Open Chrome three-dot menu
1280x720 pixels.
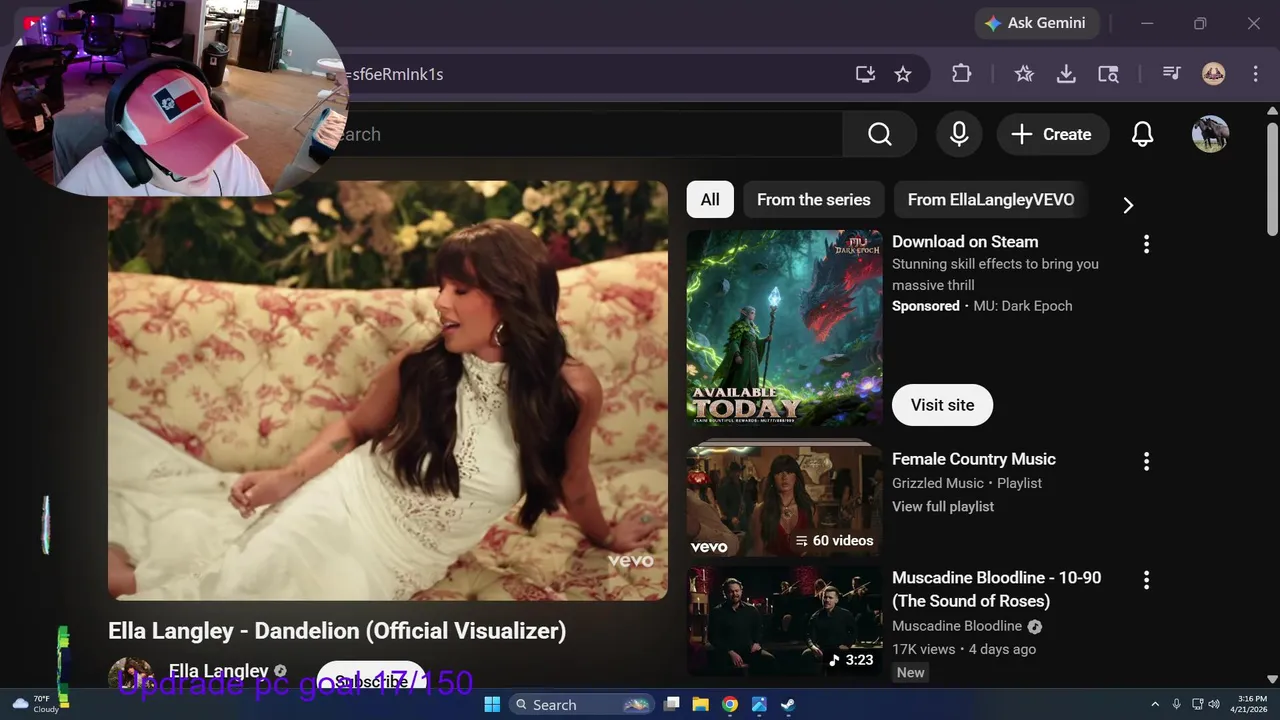1255,74
